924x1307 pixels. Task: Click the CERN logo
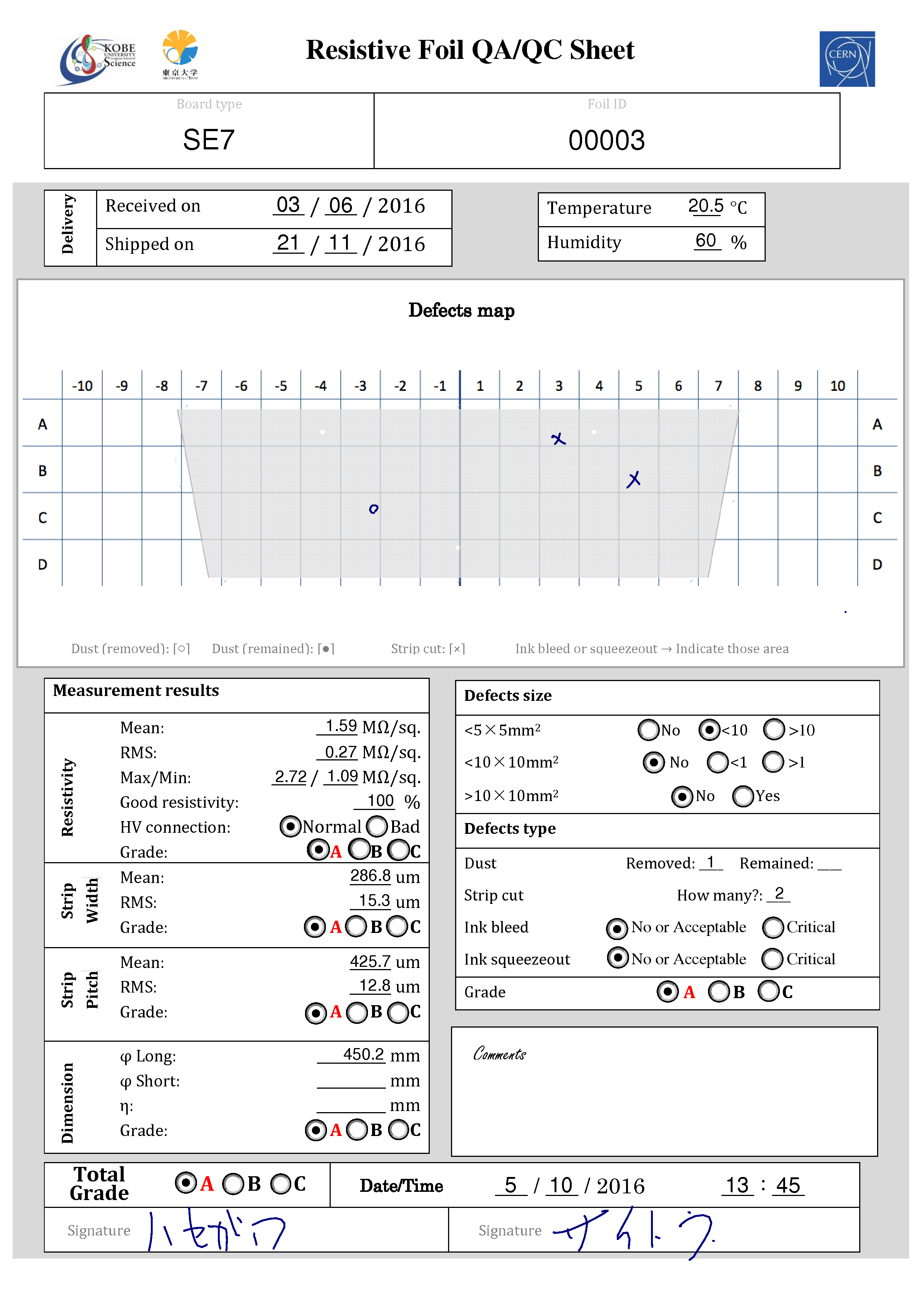847,58
